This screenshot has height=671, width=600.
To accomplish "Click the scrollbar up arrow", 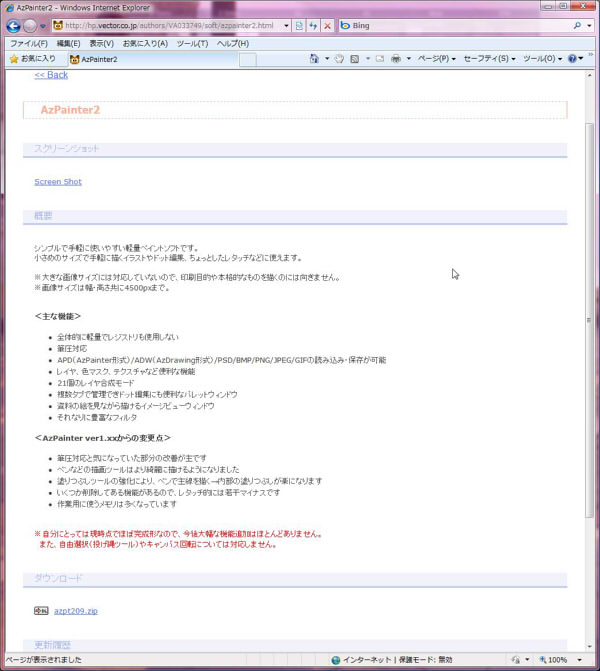I will pos(590,75).
